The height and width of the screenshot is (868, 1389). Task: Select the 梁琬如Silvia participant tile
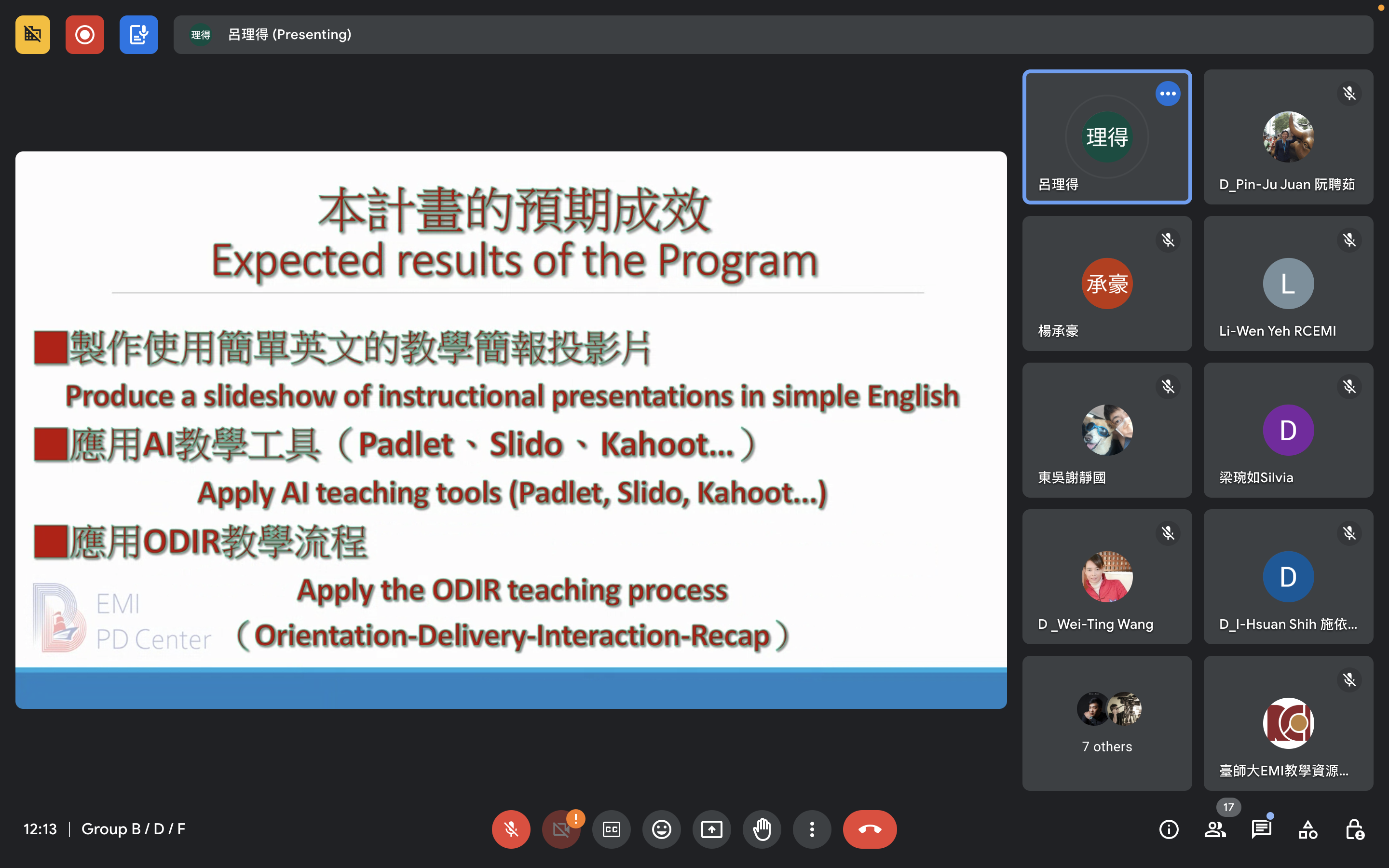(x=1288, y=430)
